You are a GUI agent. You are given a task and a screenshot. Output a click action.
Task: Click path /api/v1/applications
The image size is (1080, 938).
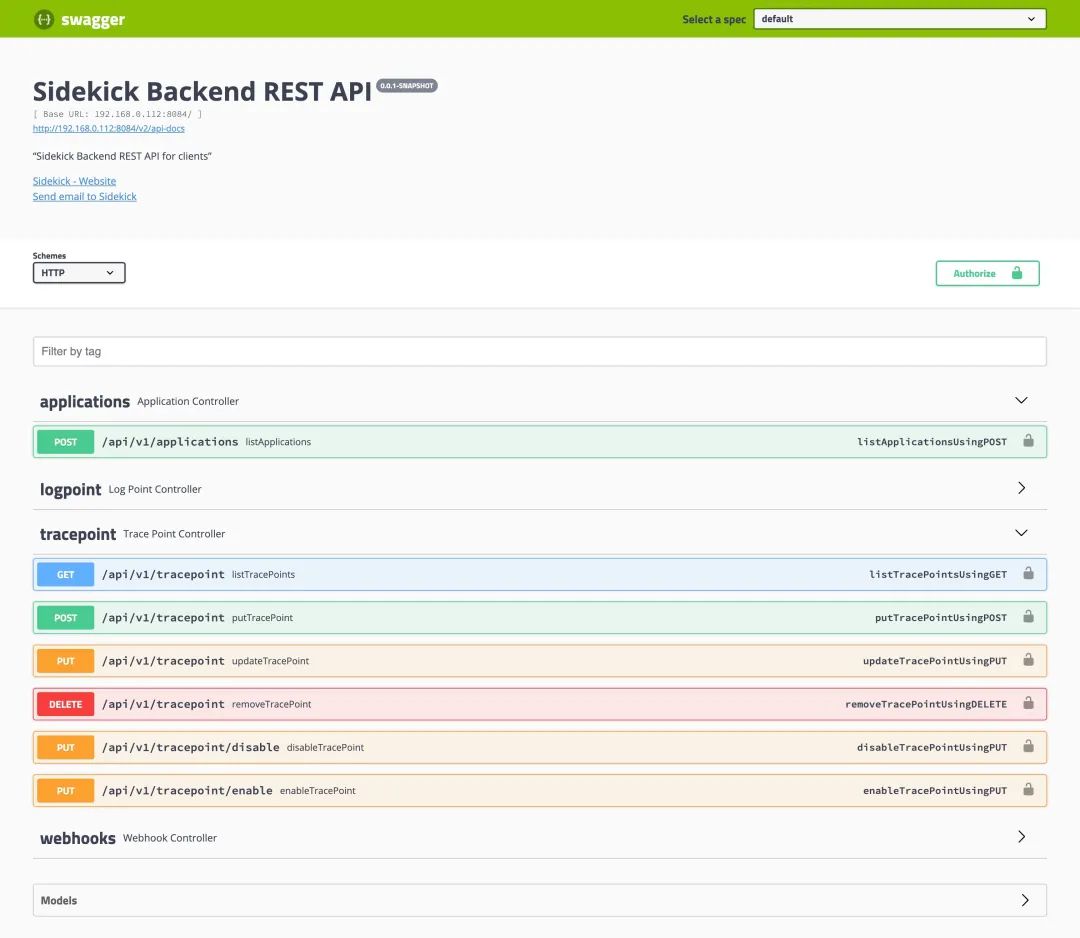point(170,442)
